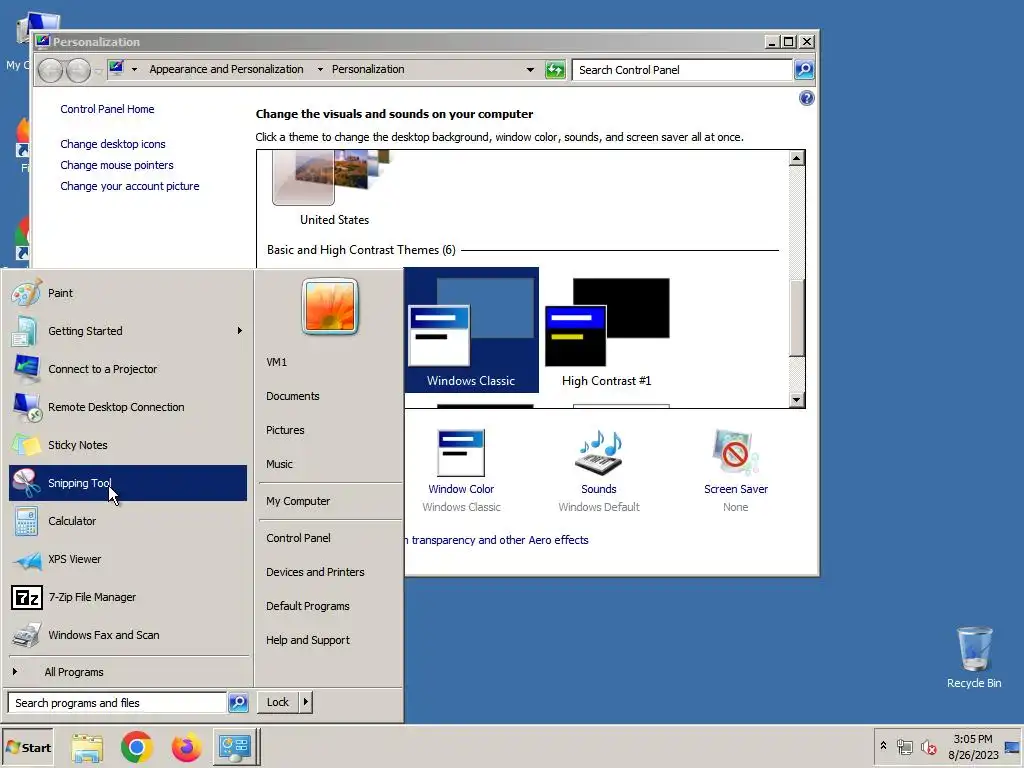Click the Getting Started icon
The image size is (1024, 768).
25,331
